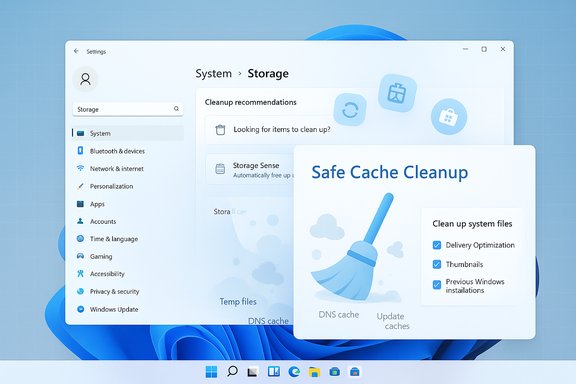
Task: Click the Time & language globe icon
Action: pyautogui.click(x=80, y=238)
